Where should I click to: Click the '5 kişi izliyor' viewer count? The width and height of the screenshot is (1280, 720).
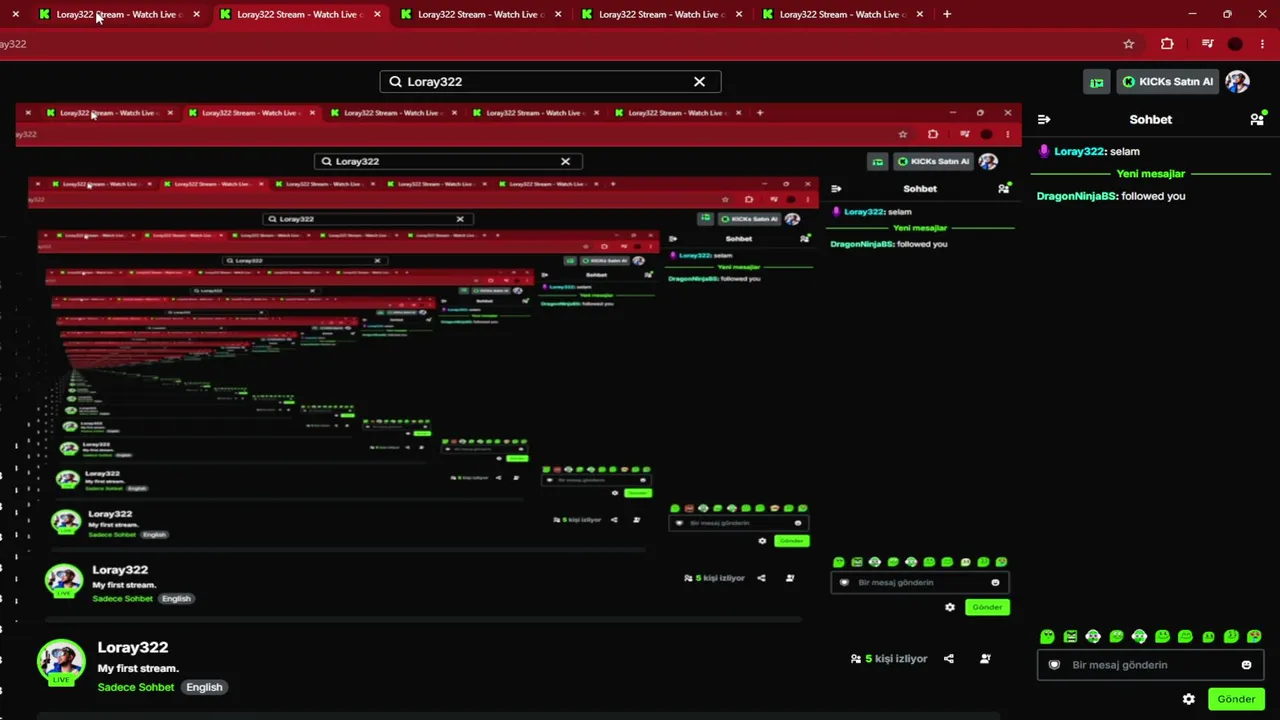(x=896, y=659)
